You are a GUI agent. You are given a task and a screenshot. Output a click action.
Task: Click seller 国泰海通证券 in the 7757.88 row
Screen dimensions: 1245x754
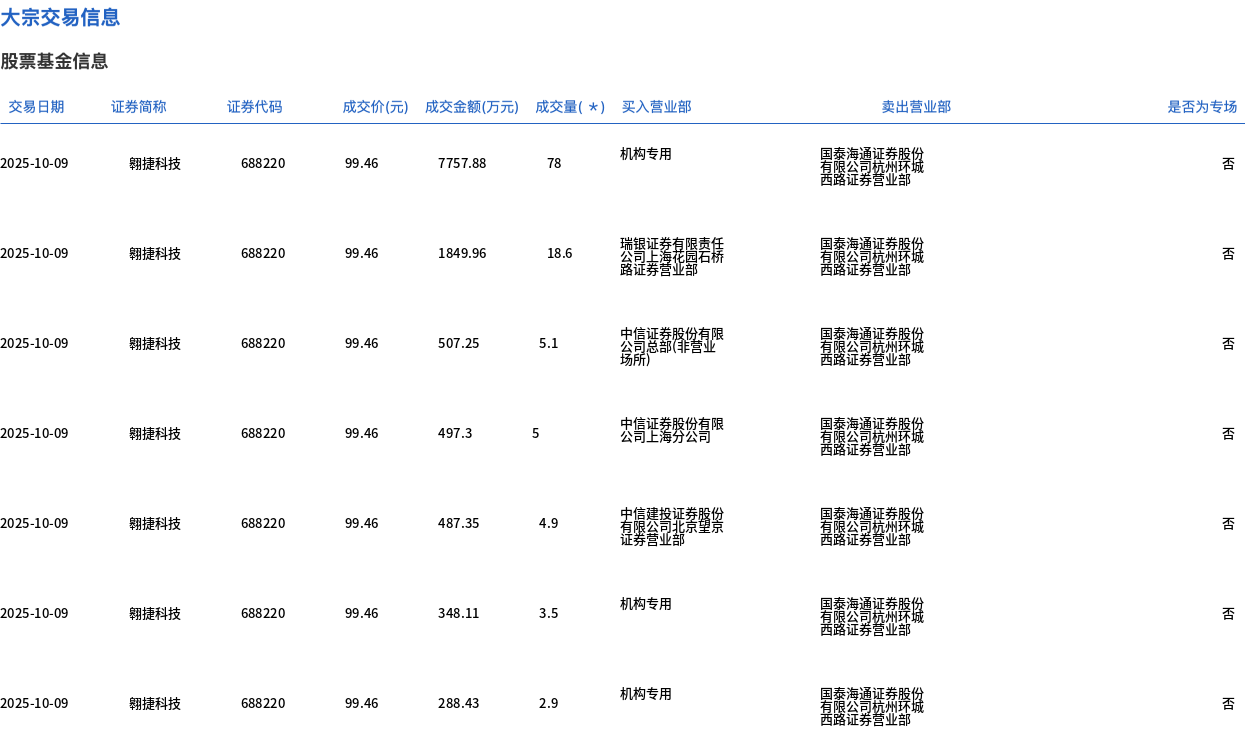[x=872, y=167]
